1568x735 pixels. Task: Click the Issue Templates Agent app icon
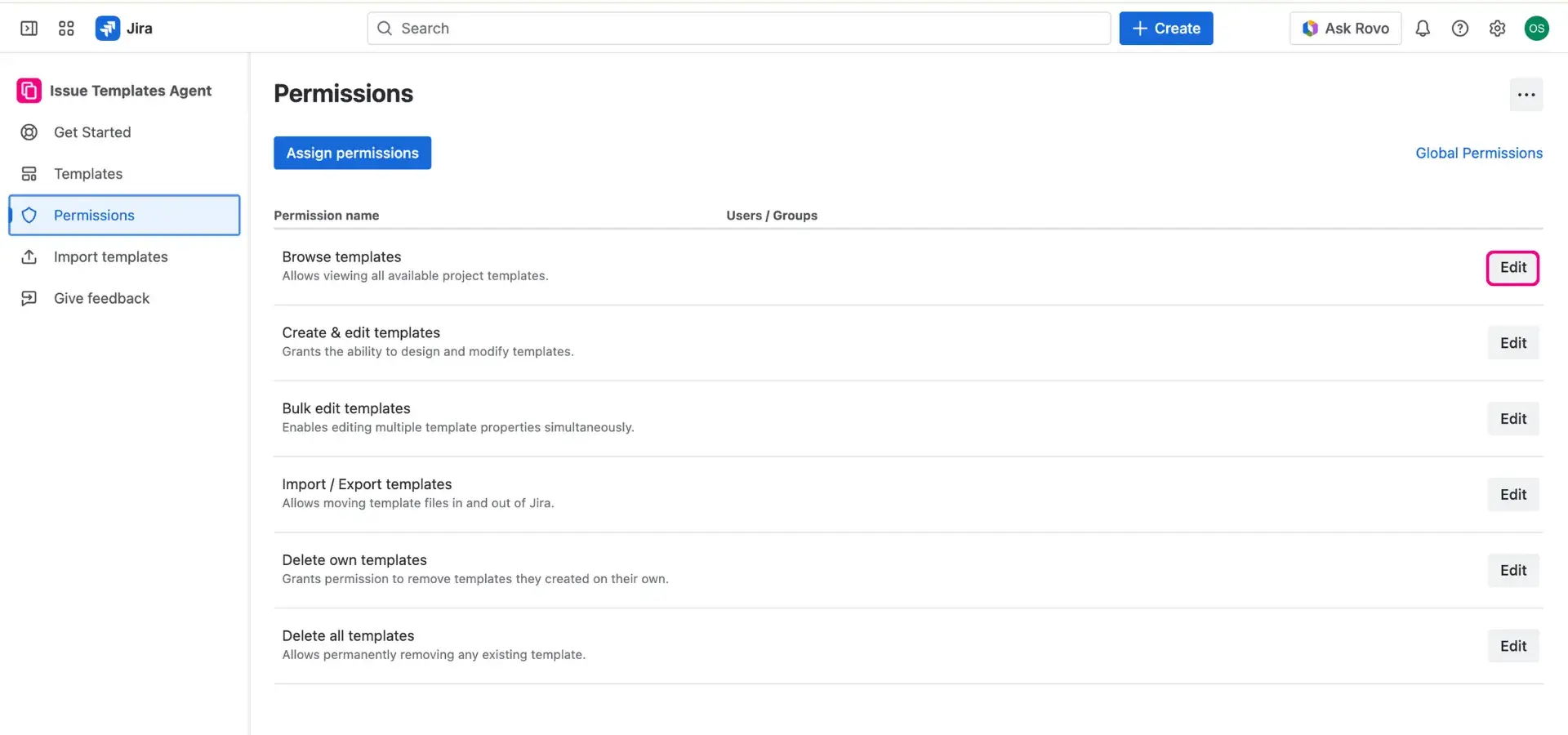point(28,91)
